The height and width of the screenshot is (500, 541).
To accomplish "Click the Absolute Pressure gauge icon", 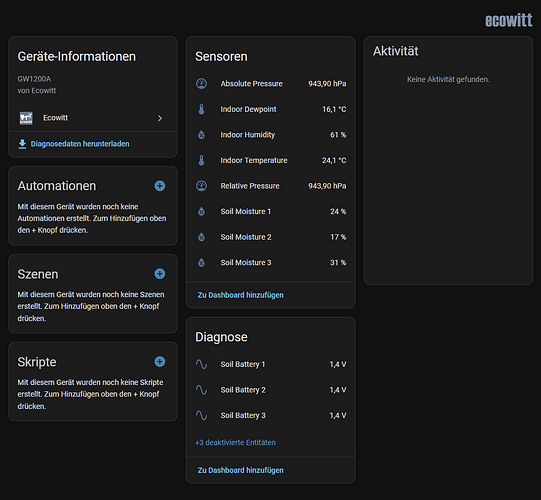I will 201,84.
